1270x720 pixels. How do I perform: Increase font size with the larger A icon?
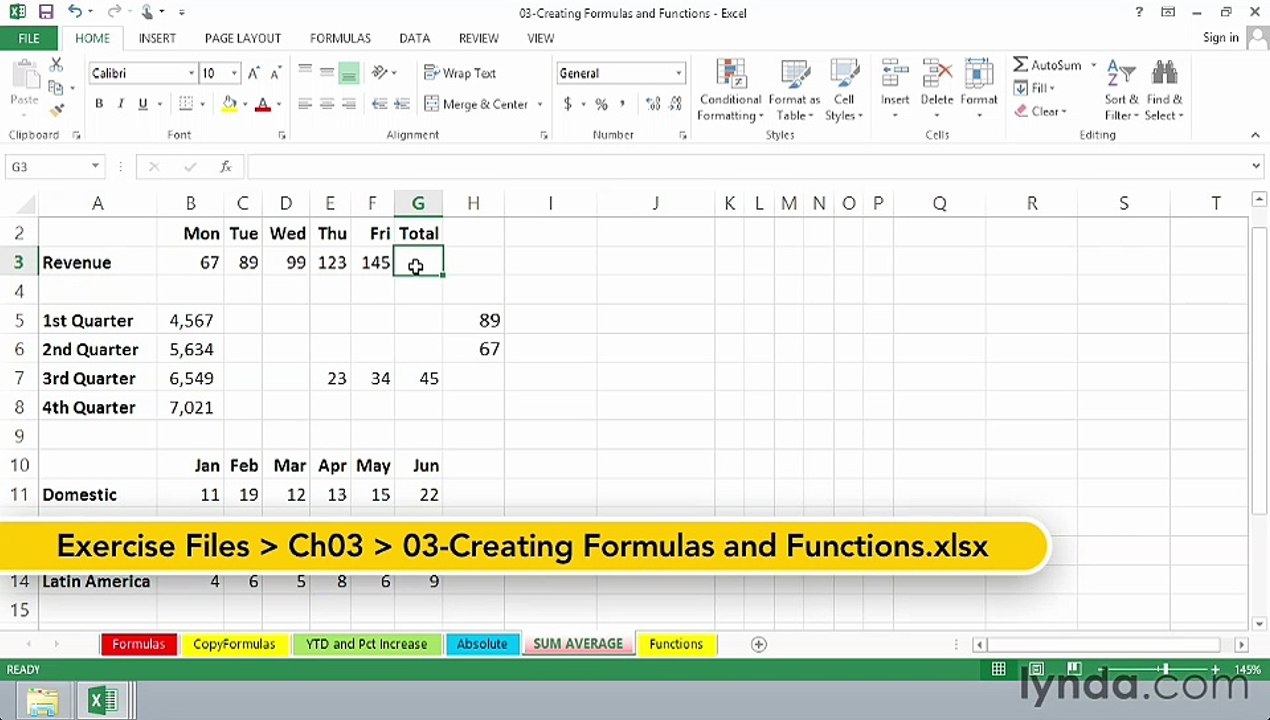(253, 73)
